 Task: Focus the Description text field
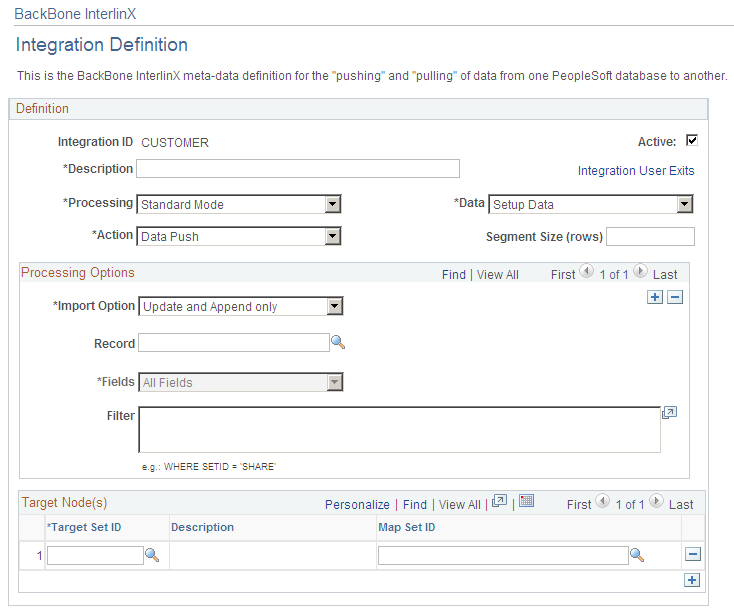(x=298, y=168)
